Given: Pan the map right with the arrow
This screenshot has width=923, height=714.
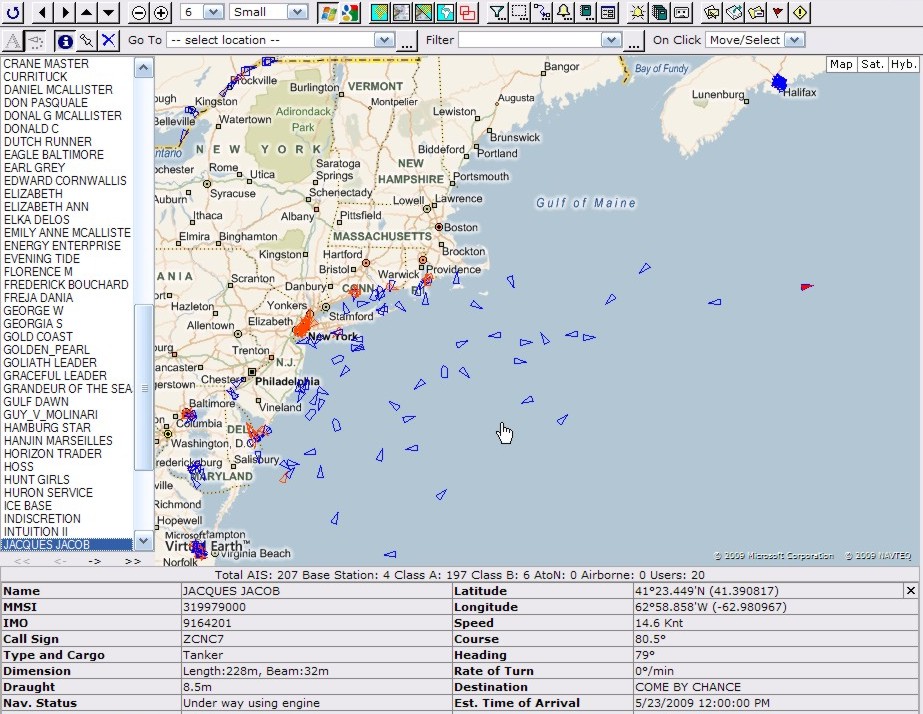Looking at the screenshot, I should coord(65,12).
